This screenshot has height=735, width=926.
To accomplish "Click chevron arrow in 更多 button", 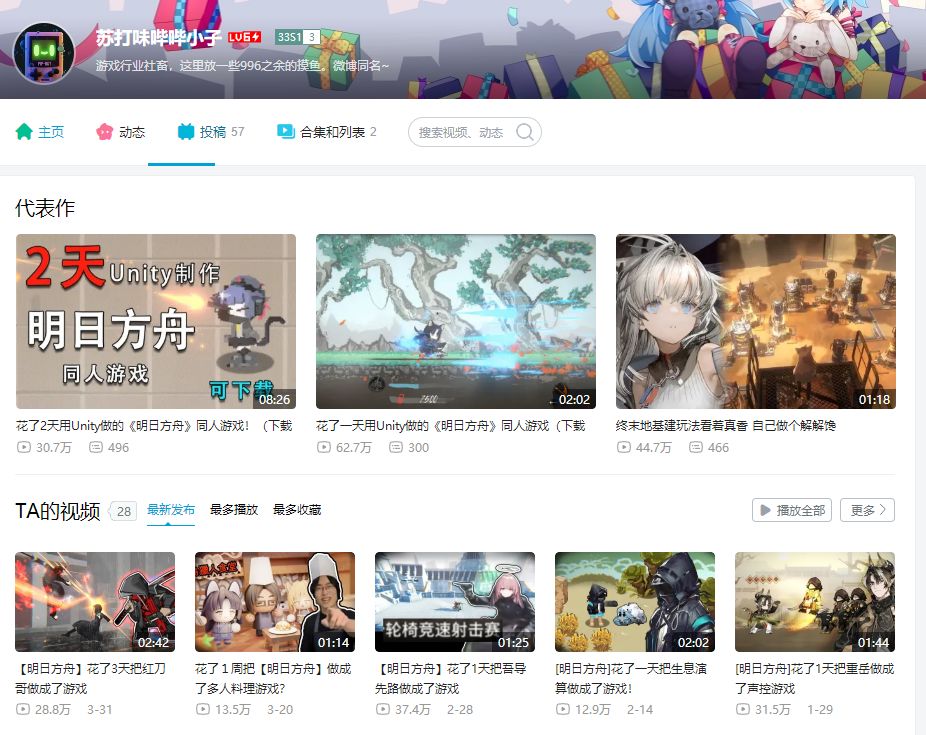I will click(x=883, y=510).
